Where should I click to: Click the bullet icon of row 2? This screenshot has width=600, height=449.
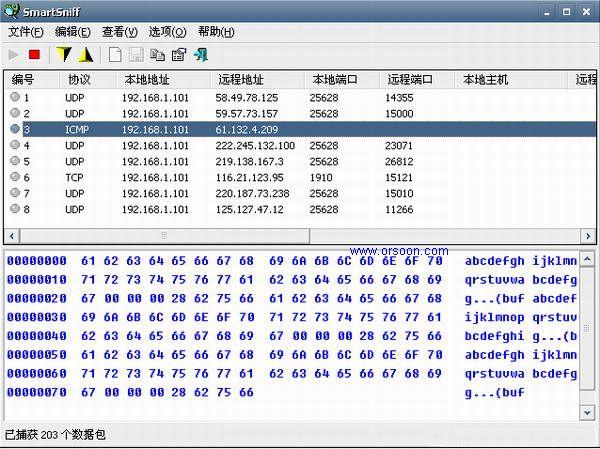coord(15,113)
